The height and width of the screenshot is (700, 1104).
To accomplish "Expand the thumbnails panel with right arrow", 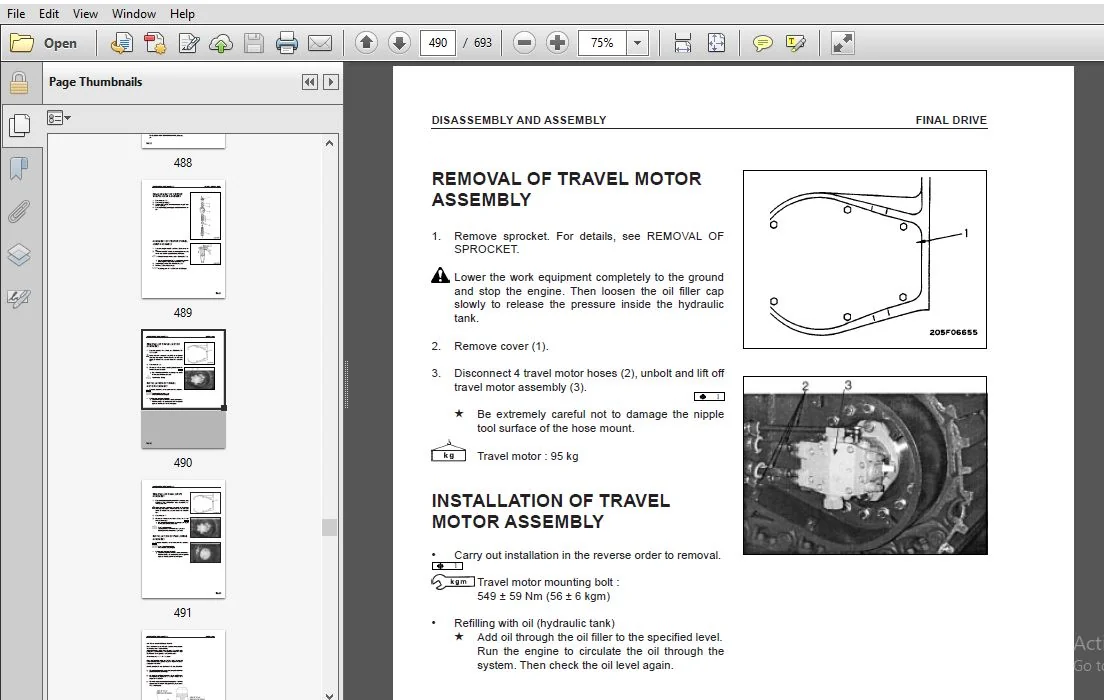I will (331, 82).
